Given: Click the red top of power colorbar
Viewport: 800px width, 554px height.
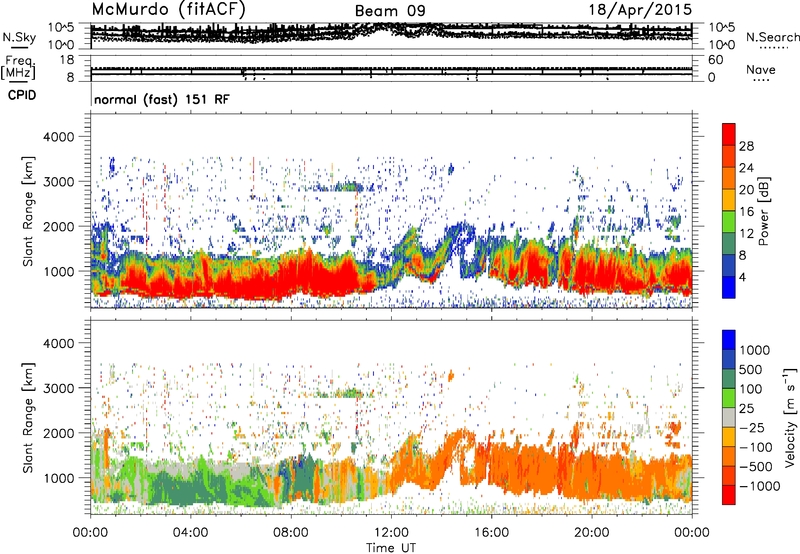Looking at the screenshot, I should [729, 134].
